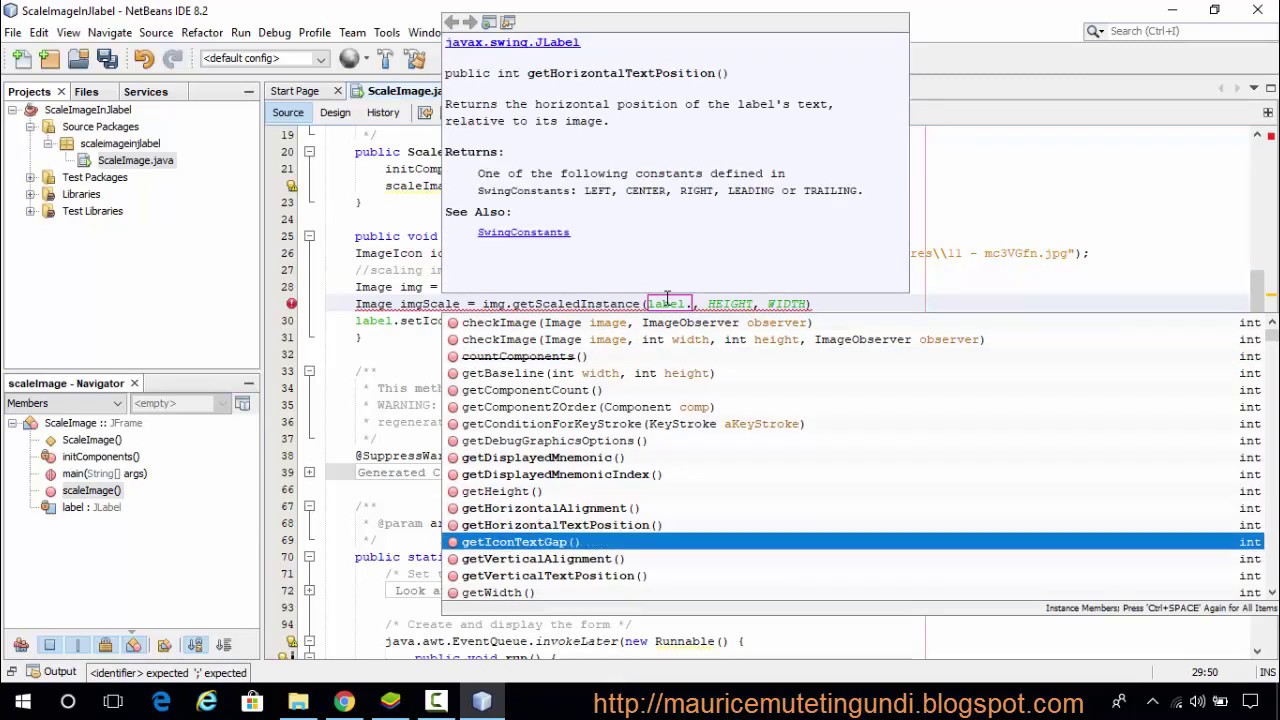
Task: Close the Start Page tab
Action: click(x=337, y=91)
